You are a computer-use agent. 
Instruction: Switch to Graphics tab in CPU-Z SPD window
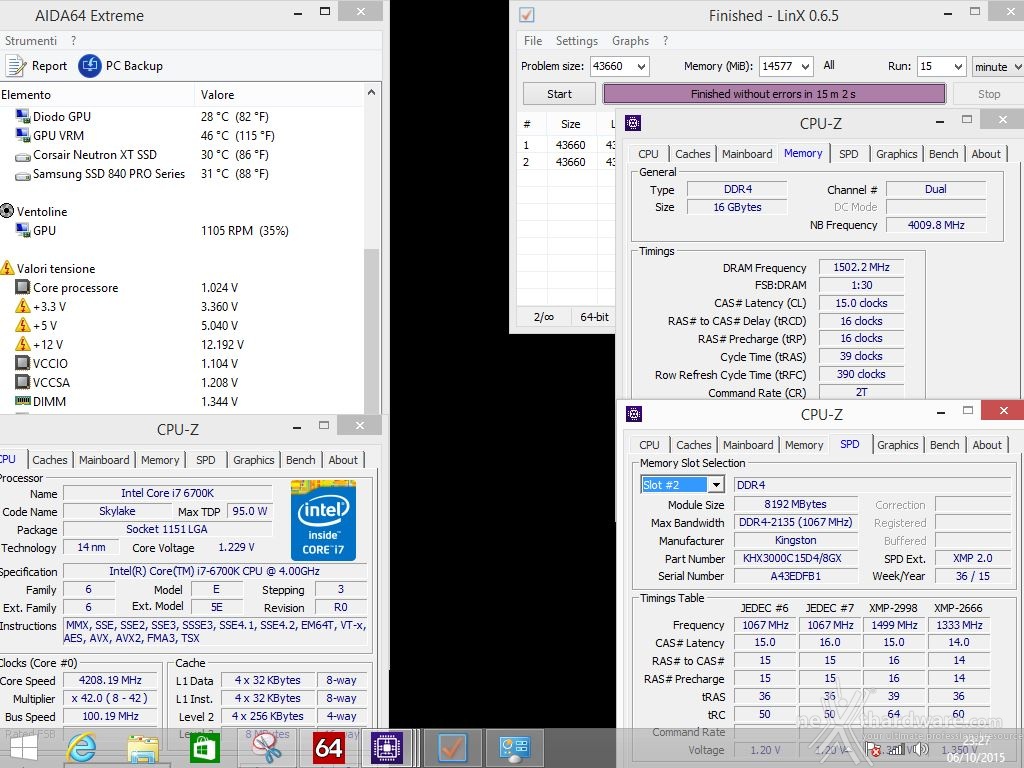897,445
